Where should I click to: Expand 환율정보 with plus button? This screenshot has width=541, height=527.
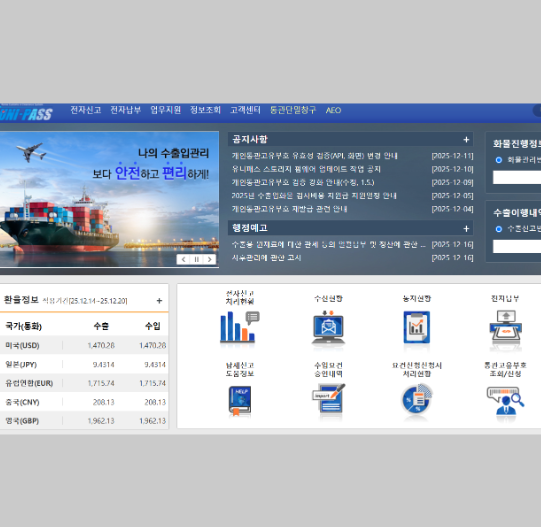(159, 301)
